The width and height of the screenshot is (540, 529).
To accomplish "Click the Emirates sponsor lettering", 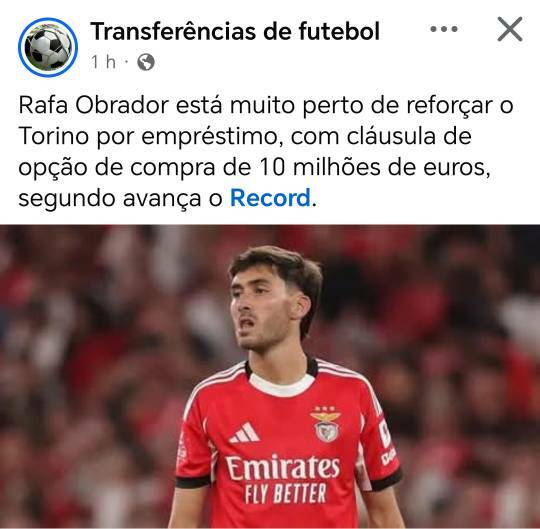I will [x=283, y=467].
